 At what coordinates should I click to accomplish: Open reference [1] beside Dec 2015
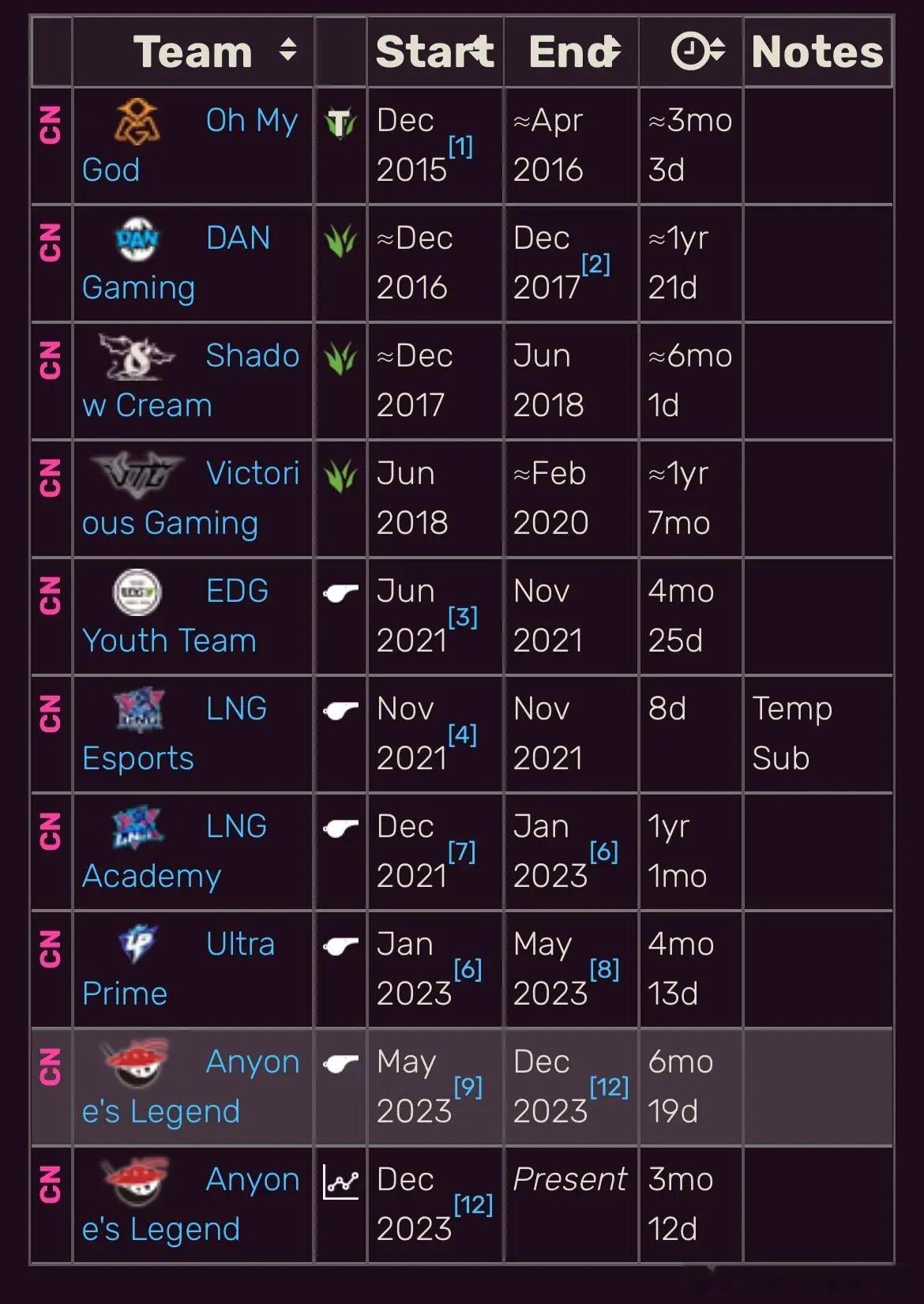[x=460, y=146]
